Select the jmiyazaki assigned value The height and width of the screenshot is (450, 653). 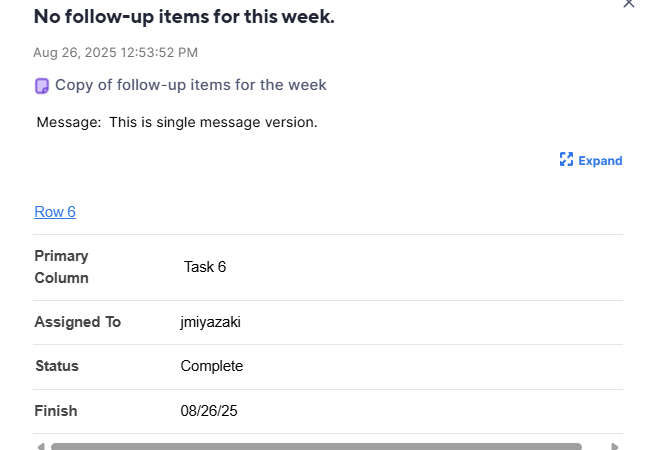[x=210, y=322]
